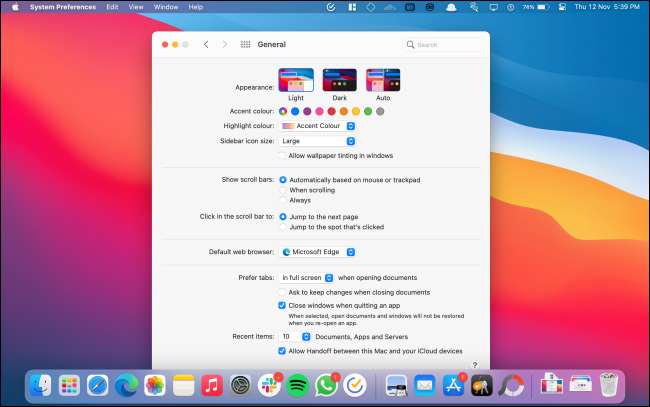Choose Jump to the next page
This screenshot has height=407, width=650.
coord(283,217)
